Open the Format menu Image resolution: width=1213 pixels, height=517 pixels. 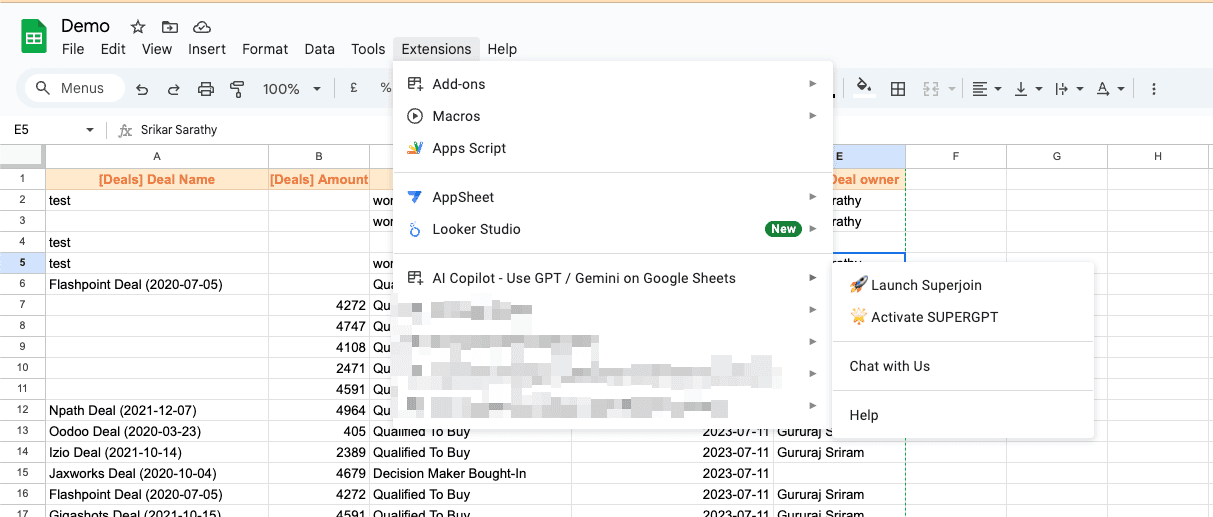coord(265,49)
